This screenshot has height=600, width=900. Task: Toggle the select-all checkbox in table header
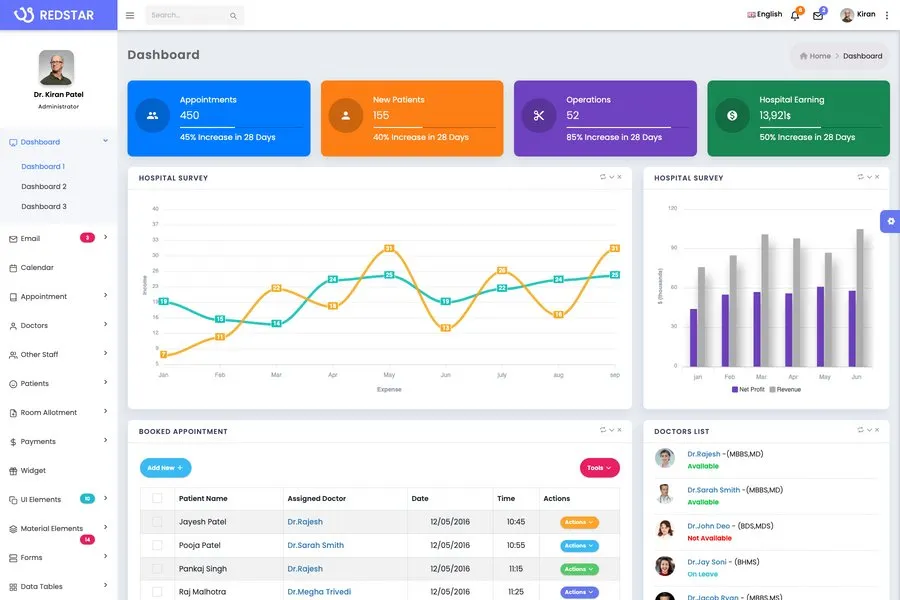tap(157, 498)
